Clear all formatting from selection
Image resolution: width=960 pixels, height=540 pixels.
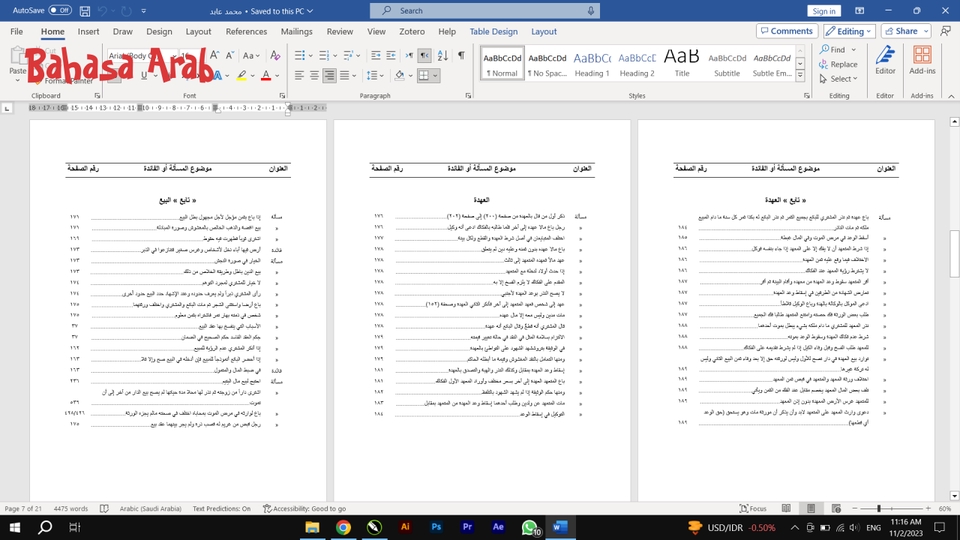275,55
